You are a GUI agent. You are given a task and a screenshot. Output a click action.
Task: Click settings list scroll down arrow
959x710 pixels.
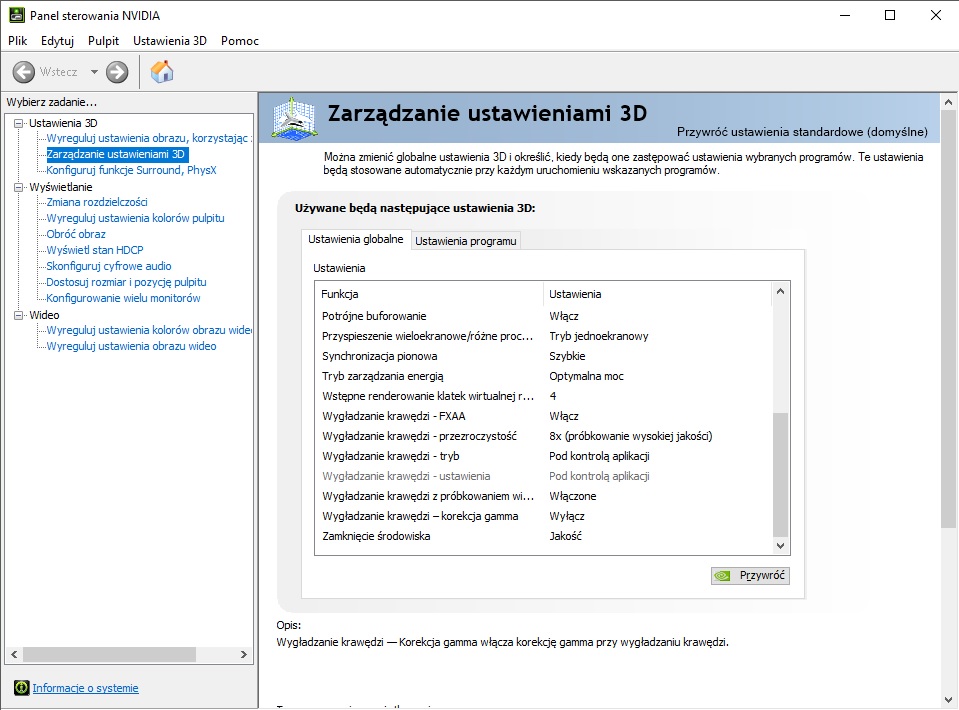(780, 545)
